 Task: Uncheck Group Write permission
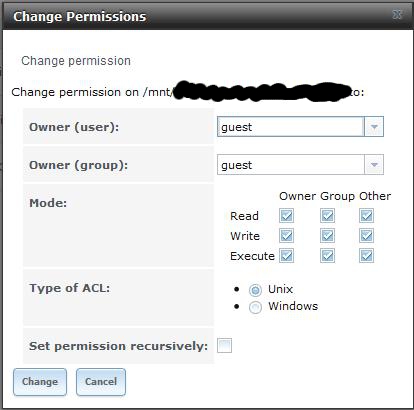(327, 236)
